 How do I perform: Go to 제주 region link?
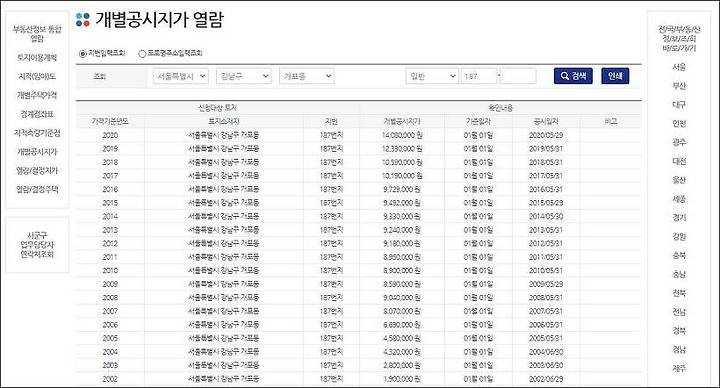tap(679, 368)
